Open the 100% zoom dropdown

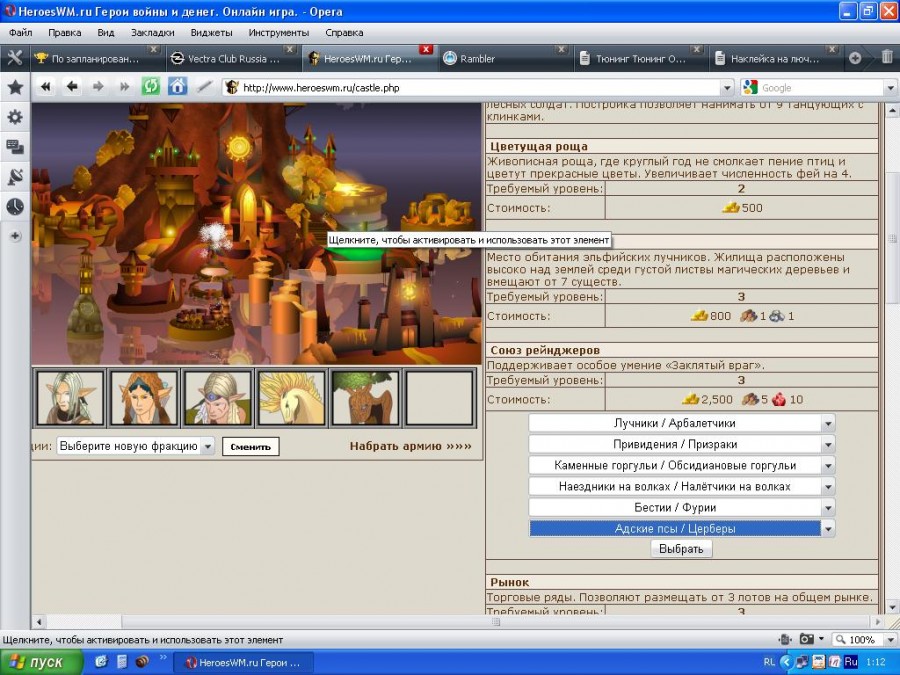coord(891,639)
